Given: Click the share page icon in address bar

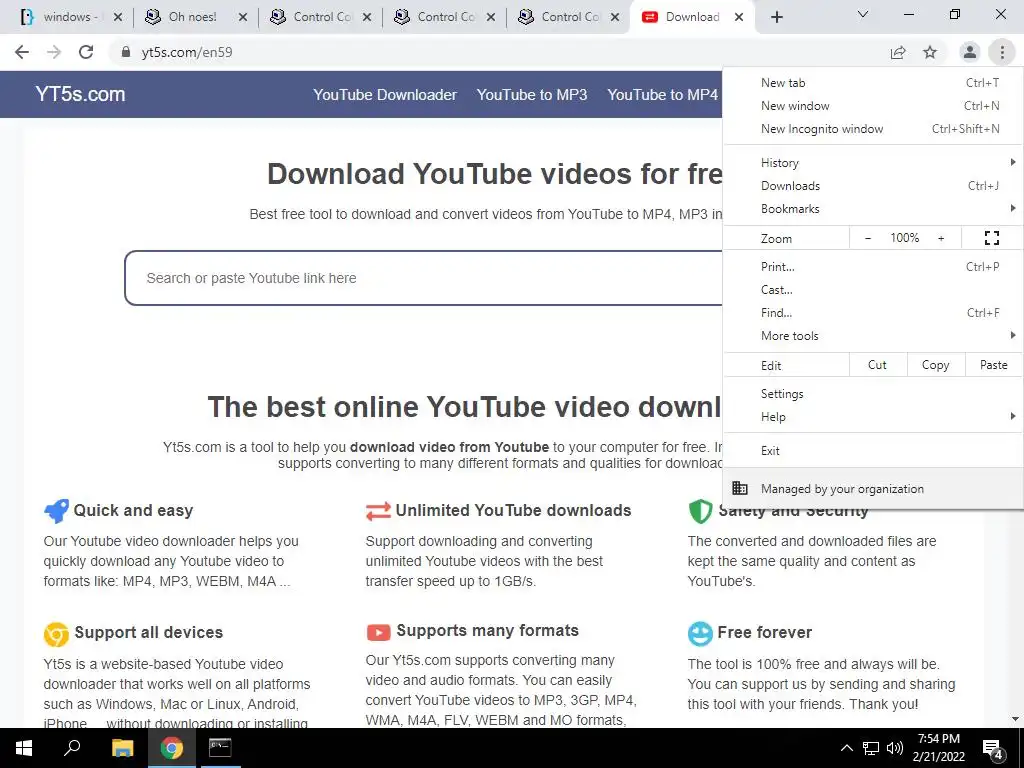Looking at the screenshot, I should click(898, 52).
